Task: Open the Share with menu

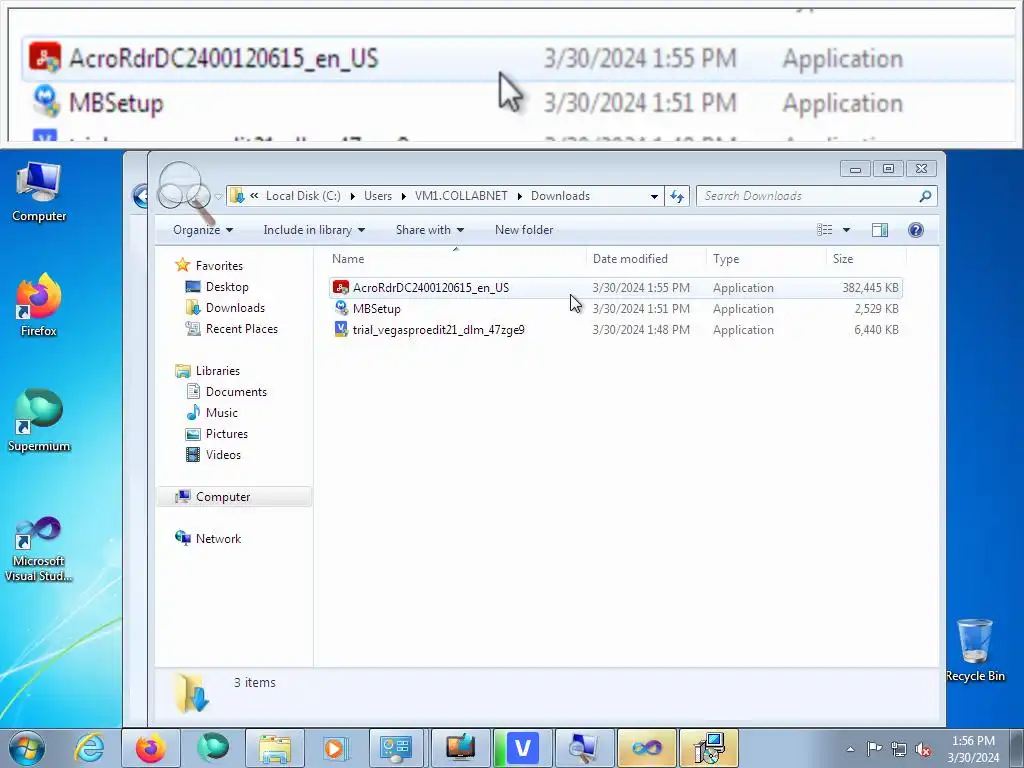Action: coord(430,230)
